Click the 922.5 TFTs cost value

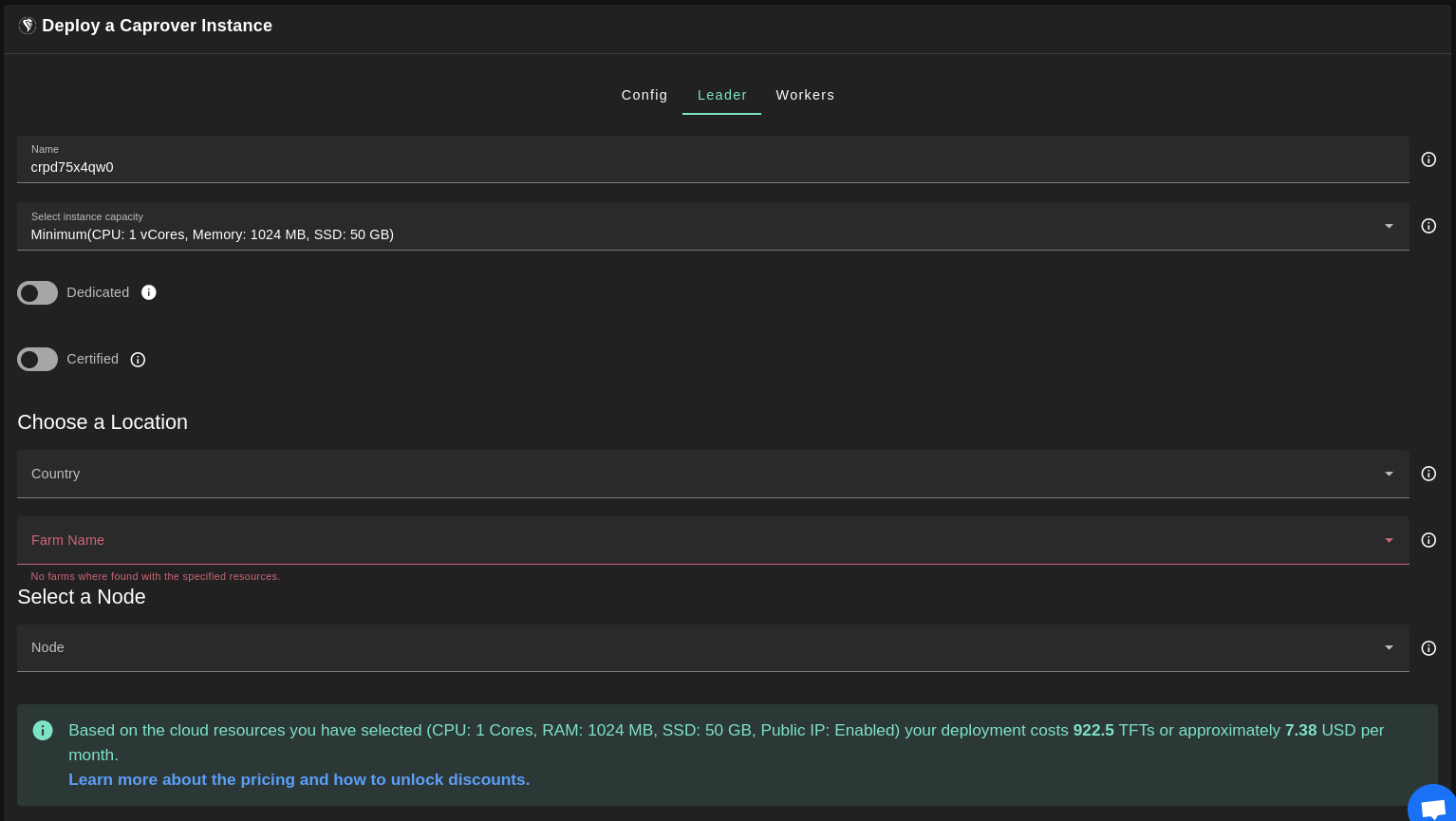tap(1093, 730)
